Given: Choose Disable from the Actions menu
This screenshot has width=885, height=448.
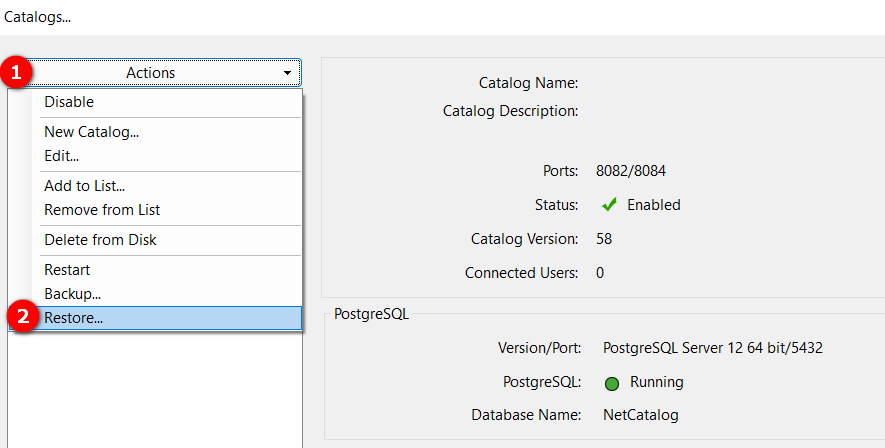Looking at the screenshot, I should point(69,102).
